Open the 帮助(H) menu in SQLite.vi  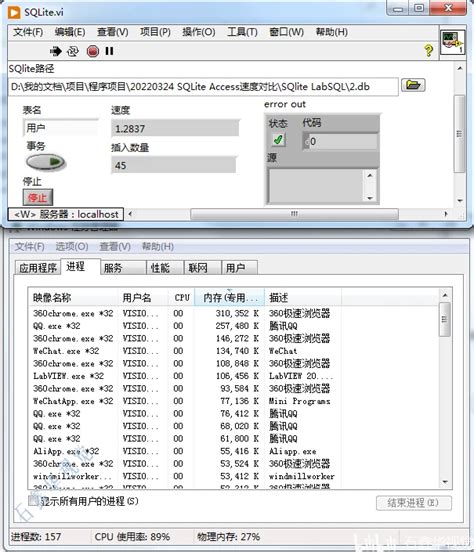point(331,32)
